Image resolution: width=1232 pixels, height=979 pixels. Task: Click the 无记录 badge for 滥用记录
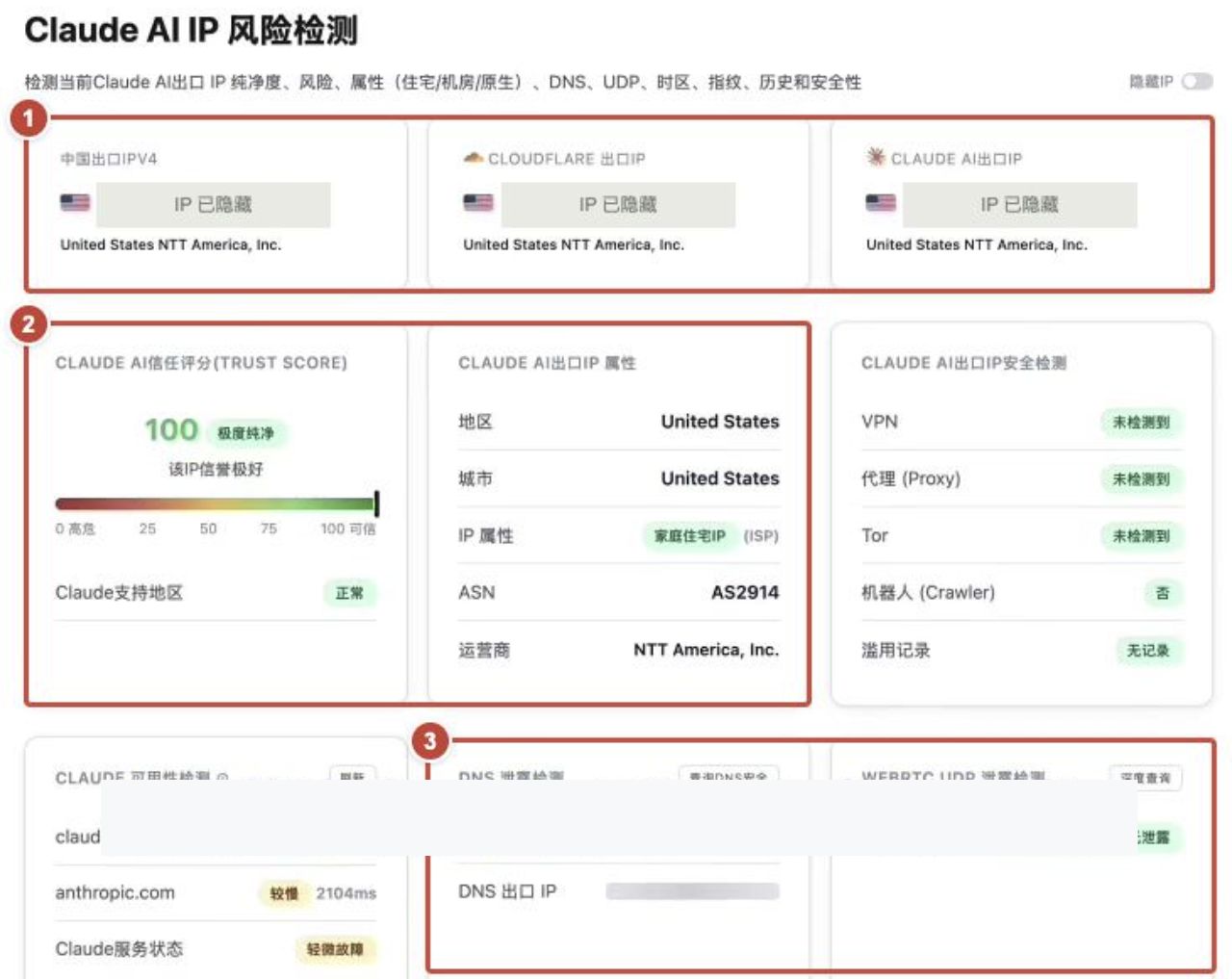click(x=1148, y=651)
